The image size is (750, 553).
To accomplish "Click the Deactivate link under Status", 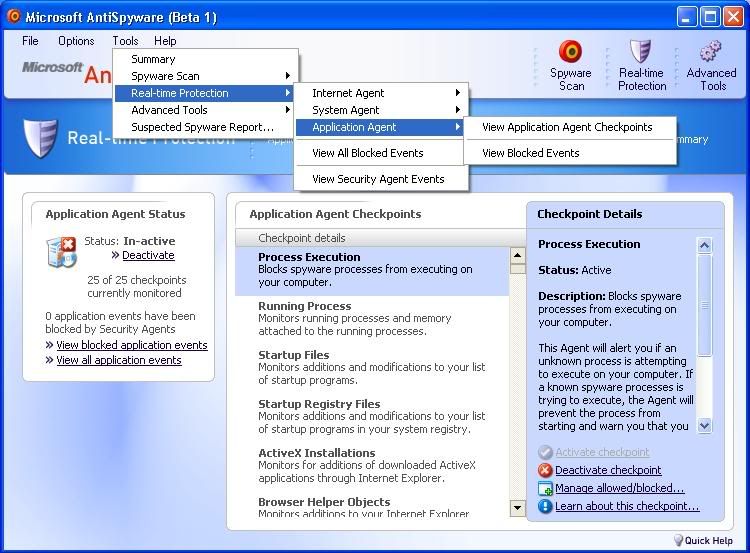I will [148, 255].
